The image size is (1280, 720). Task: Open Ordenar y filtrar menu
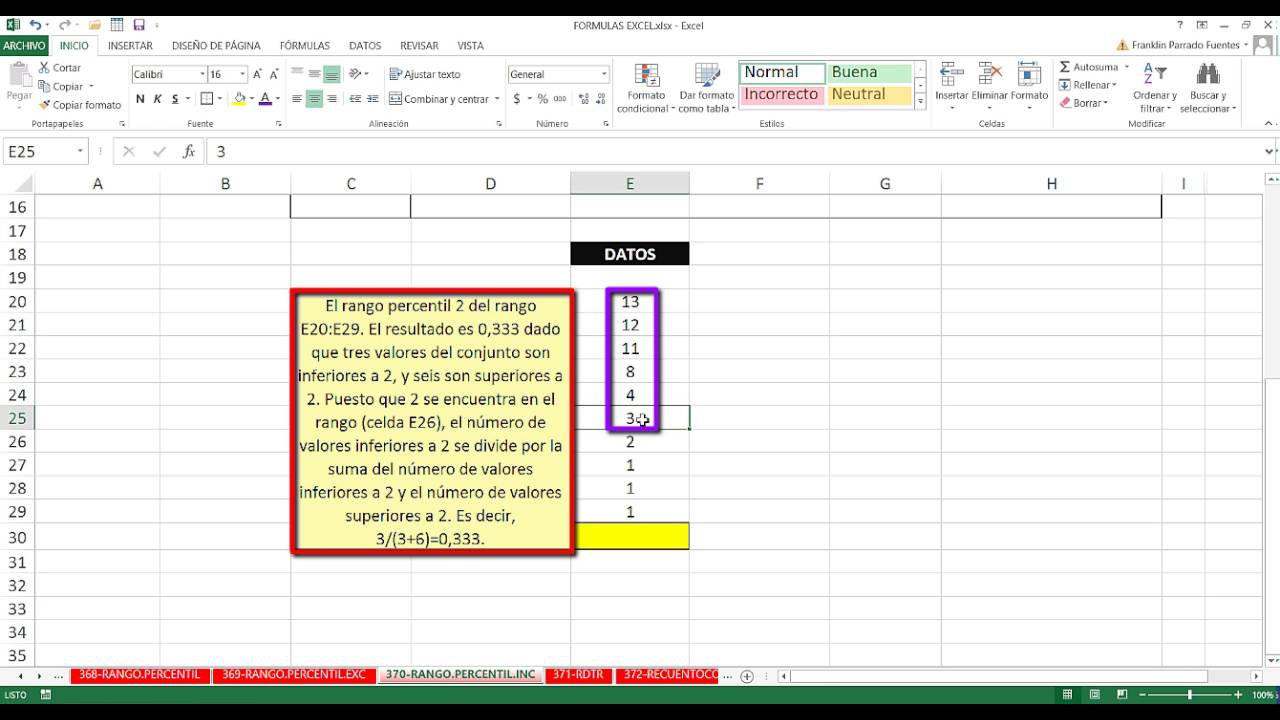1154,88
